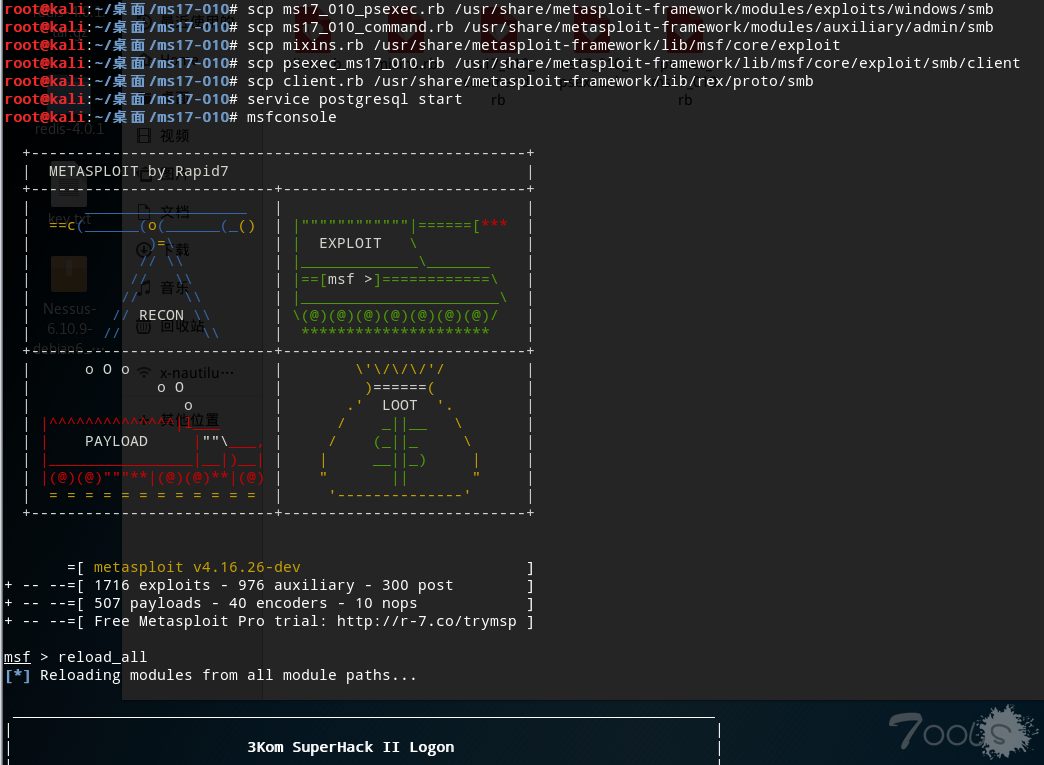Click the scp client.rb command text
Viewport: 1044px width, 765px height.
(306, 81)
